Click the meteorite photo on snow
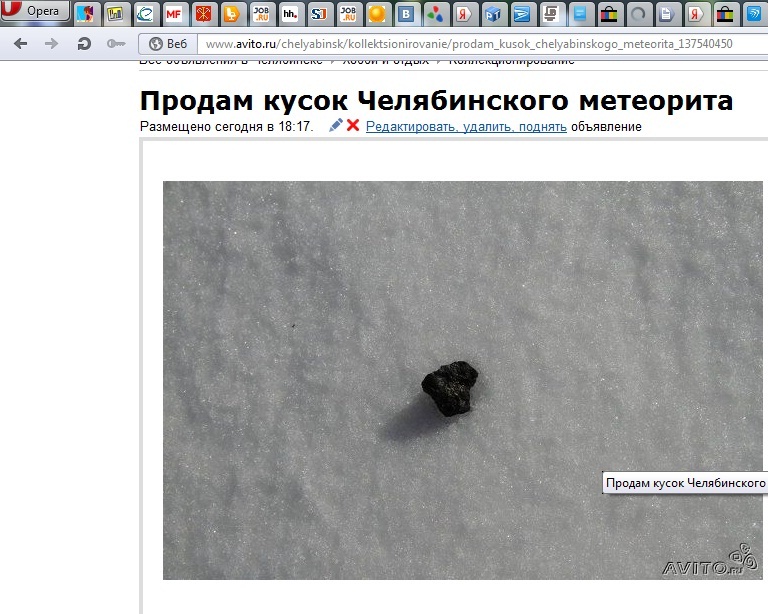 [x=463, y=380]
